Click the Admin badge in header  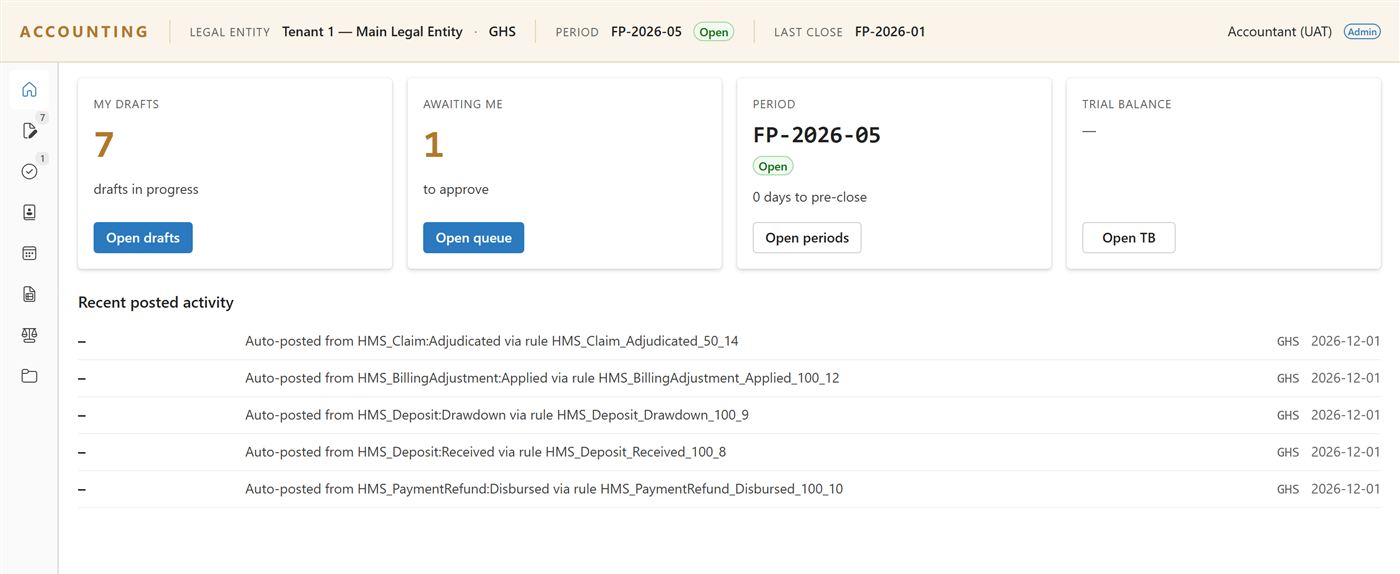(x=1361, y=31)
